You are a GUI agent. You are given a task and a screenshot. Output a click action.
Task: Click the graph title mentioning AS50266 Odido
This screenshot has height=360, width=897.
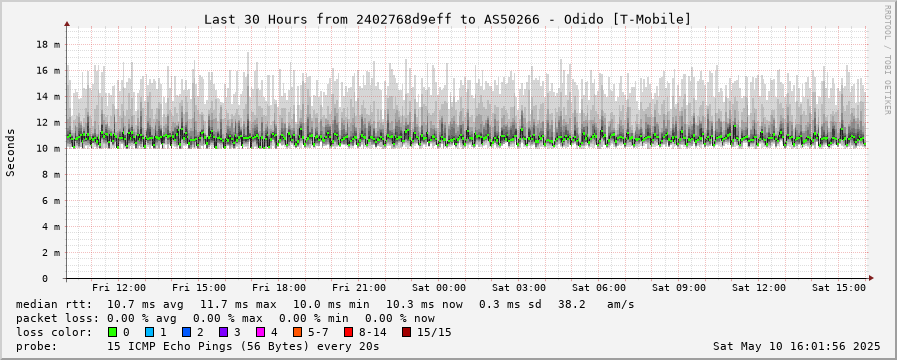[x=447, y=19]
